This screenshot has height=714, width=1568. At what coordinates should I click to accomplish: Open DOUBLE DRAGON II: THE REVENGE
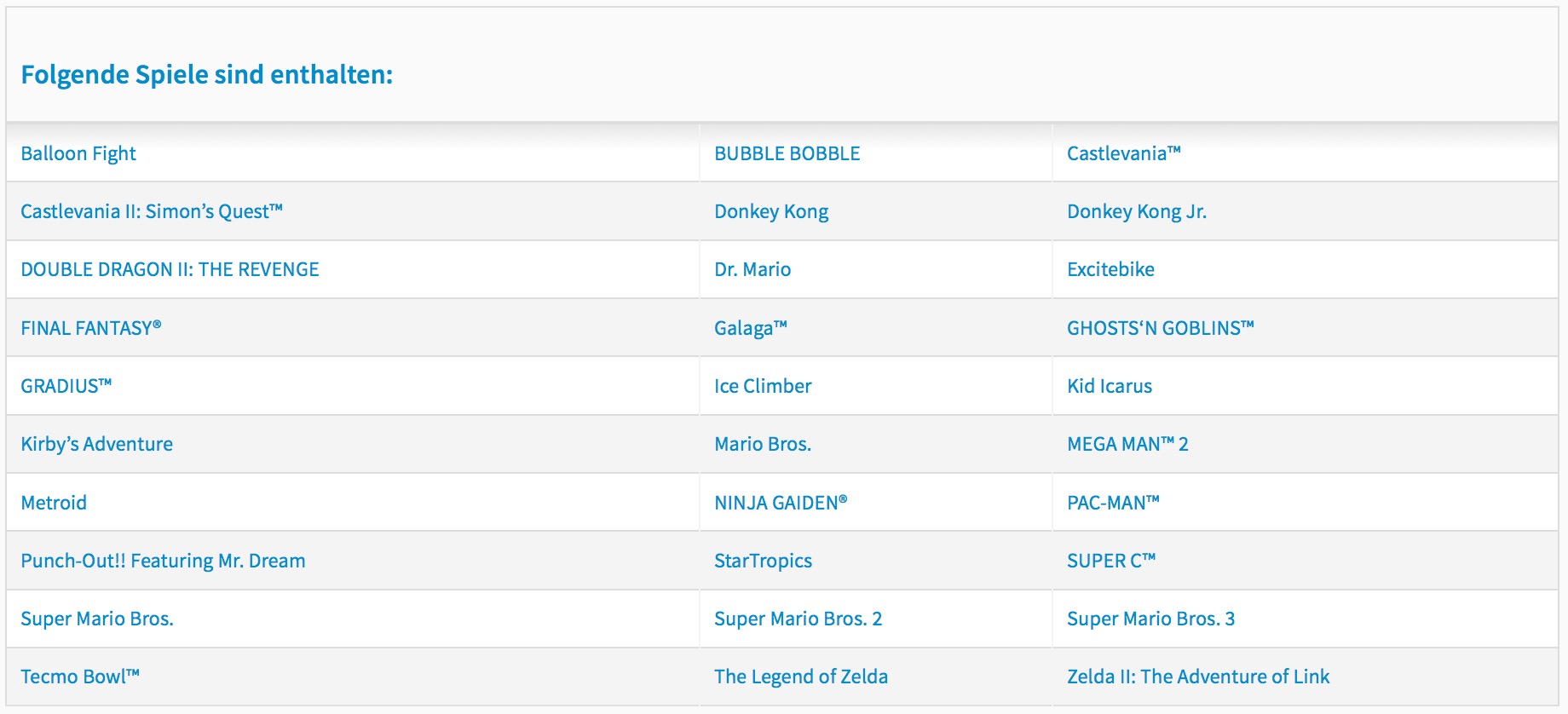[x=170, y=269]
